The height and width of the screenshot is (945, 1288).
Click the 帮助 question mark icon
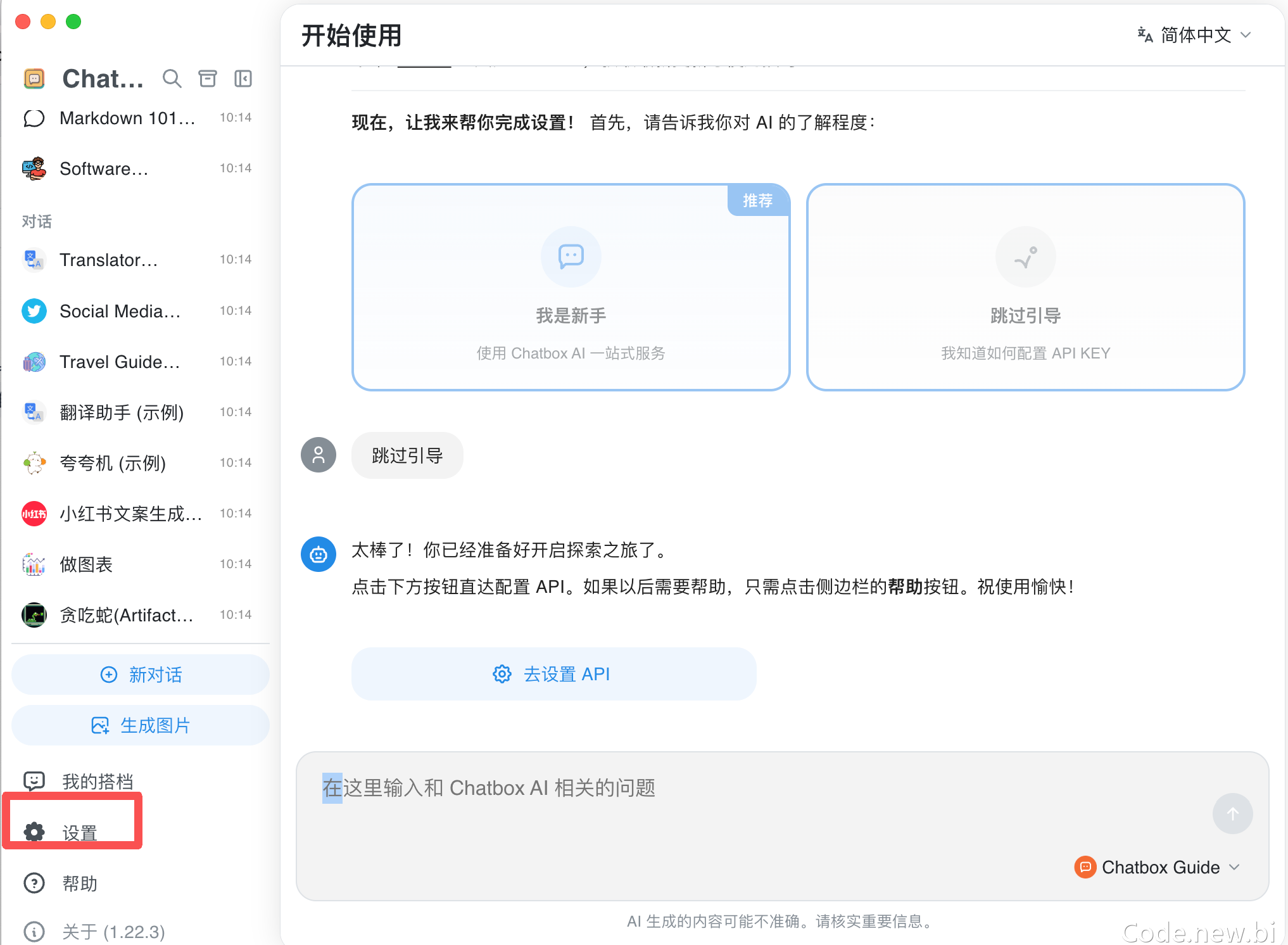[x=34, y=883]
